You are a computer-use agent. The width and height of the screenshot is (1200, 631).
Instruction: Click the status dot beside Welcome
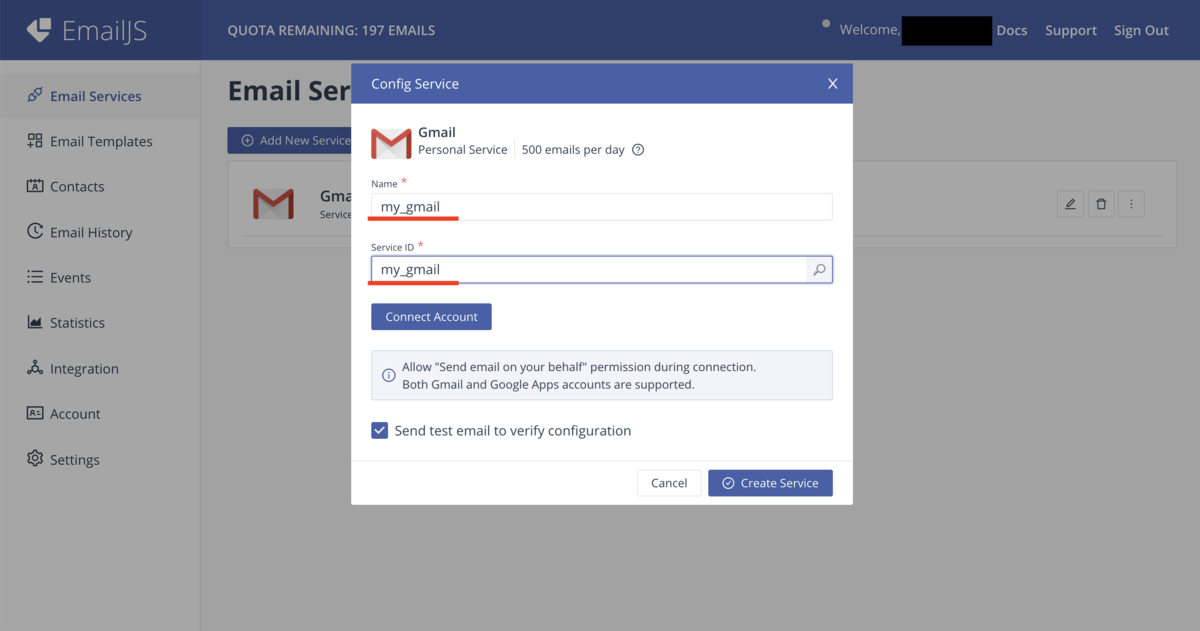click(825, 23)
